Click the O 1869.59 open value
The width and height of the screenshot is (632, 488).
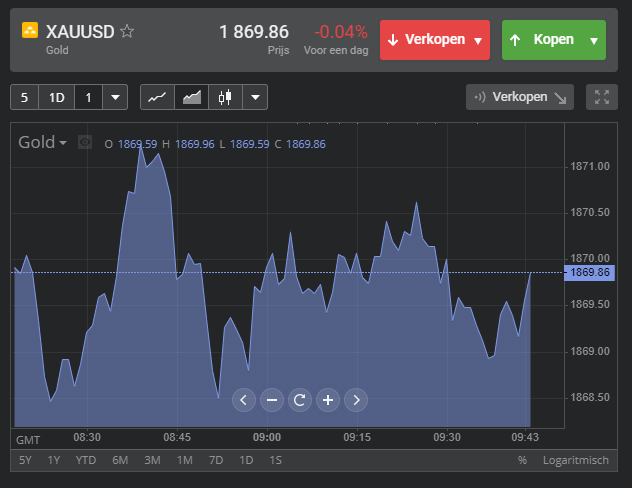coord(131,144)
